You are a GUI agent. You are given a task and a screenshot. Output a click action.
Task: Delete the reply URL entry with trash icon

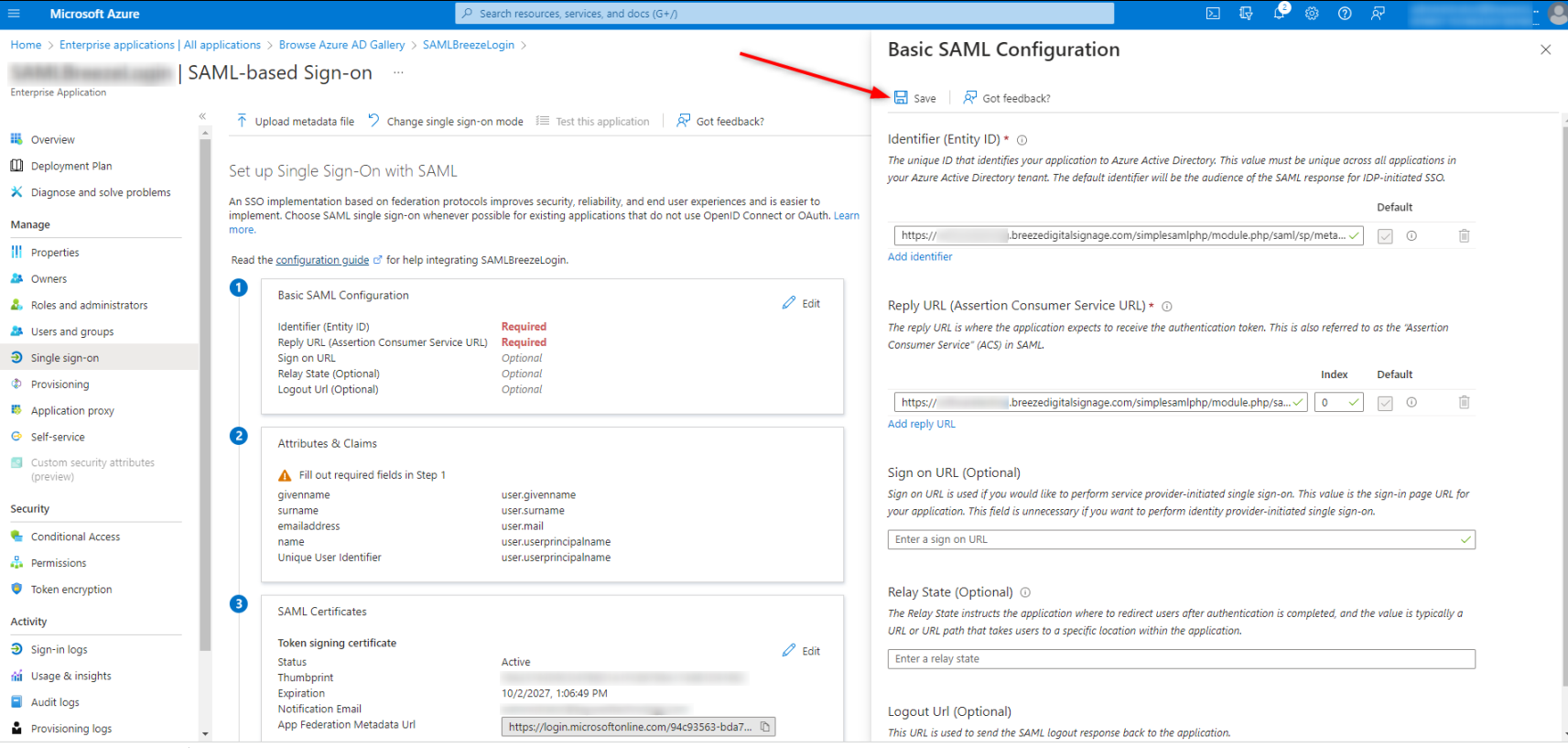tap(1464, 403)
